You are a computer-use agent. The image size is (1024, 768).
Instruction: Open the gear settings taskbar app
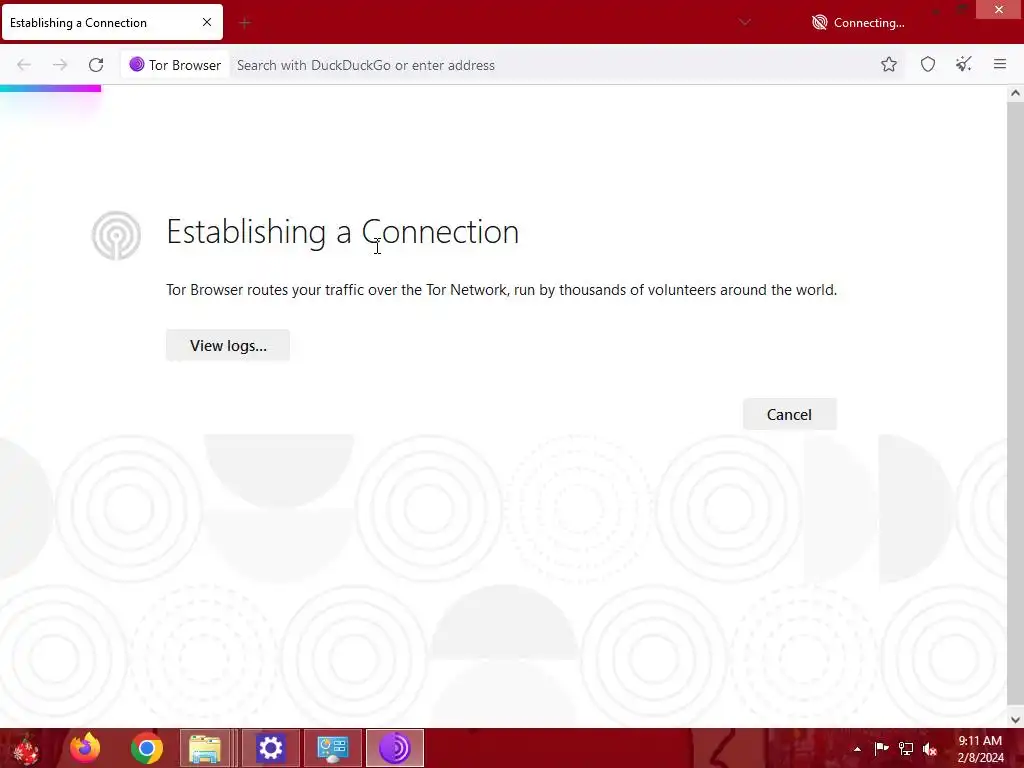(x=270, y=748)
